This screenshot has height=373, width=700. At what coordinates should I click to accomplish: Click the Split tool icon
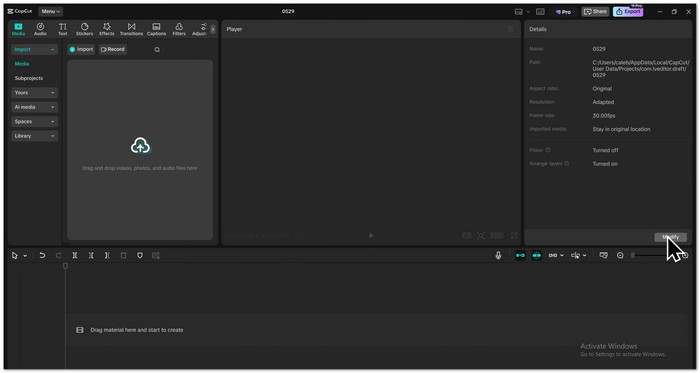[75, 256]
